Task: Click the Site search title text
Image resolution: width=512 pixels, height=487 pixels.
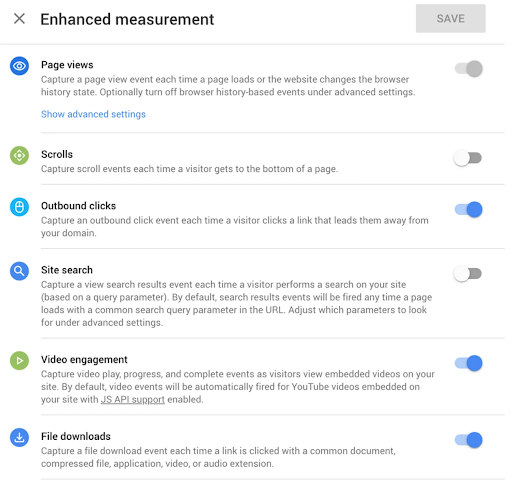Action: pyautogui.click(x=67, y=270)
